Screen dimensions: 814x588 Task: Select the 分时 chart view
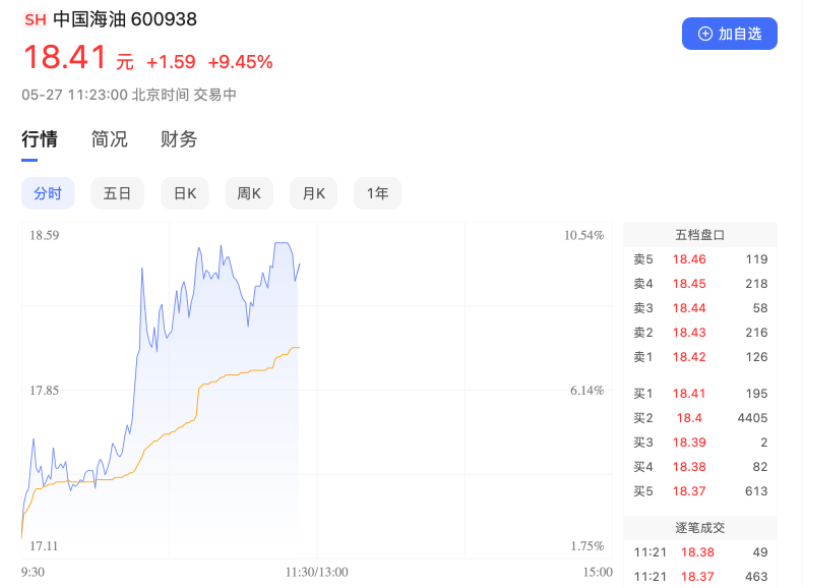point(48,194)
